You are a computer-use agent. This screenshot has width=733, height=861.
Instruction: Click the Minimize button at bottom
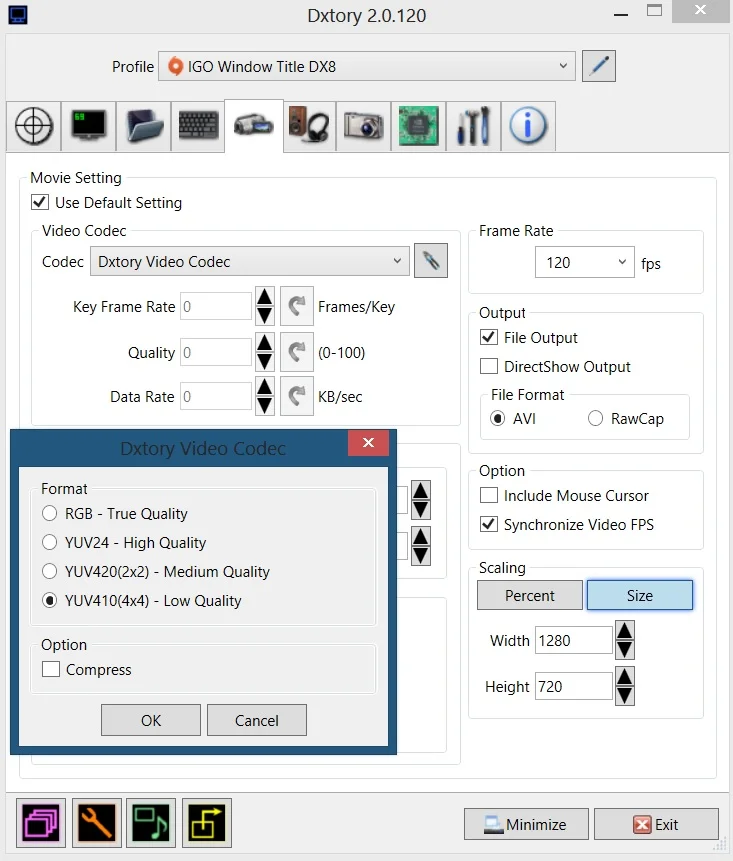526,824
